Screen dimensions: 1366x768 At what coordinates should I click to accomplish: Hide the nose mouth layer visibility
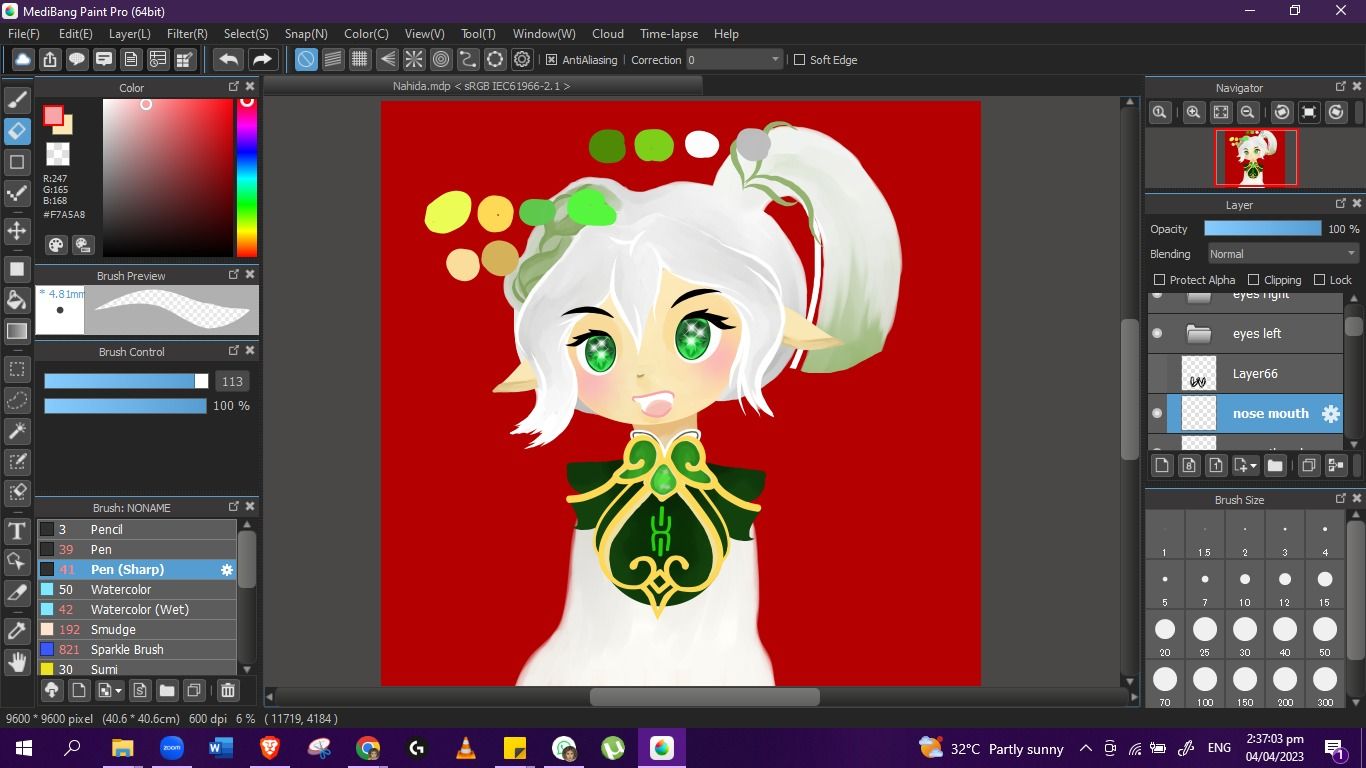click(x=1156, y=413)
